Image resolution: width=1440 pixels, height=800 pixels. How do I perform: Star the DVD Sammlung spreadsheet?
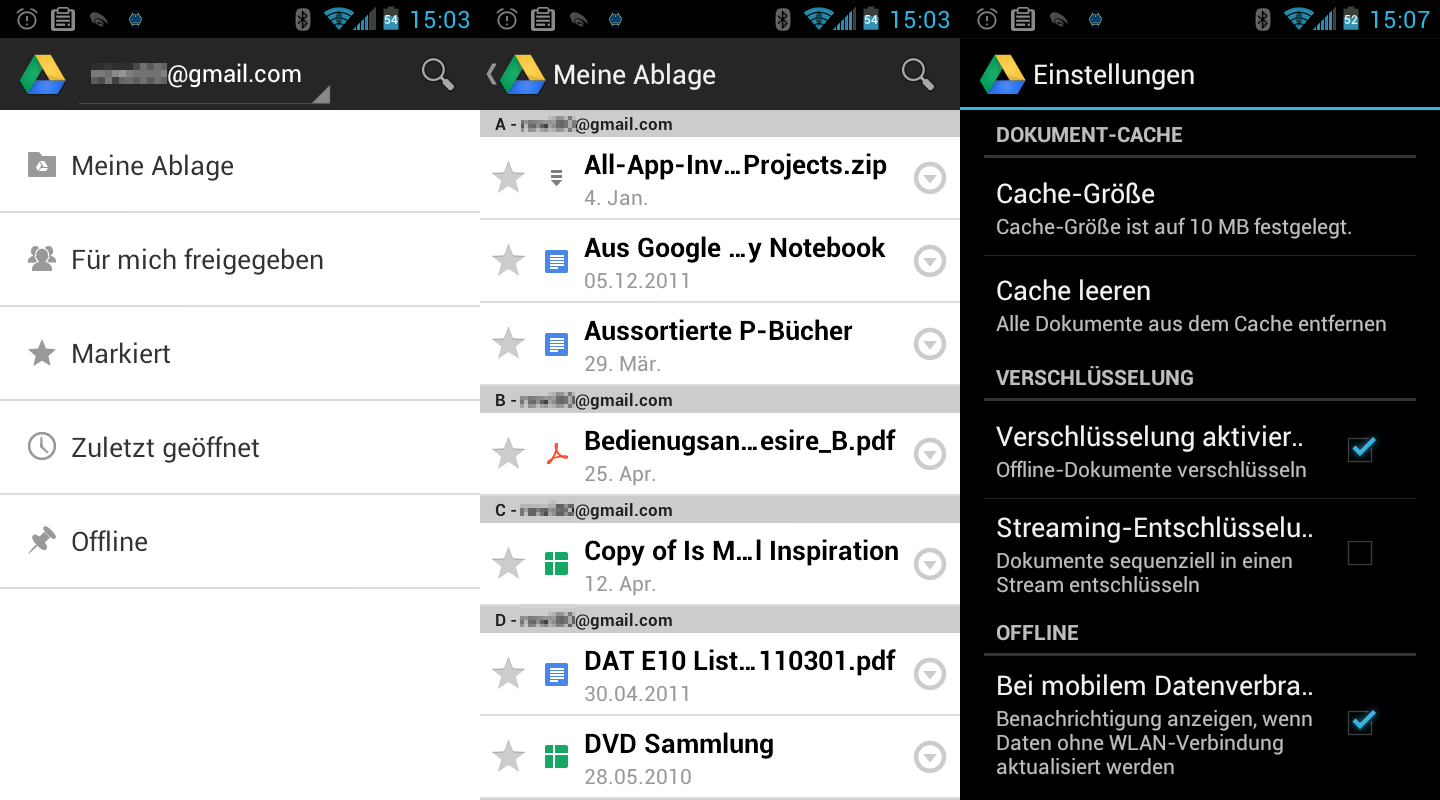point(509,757)
